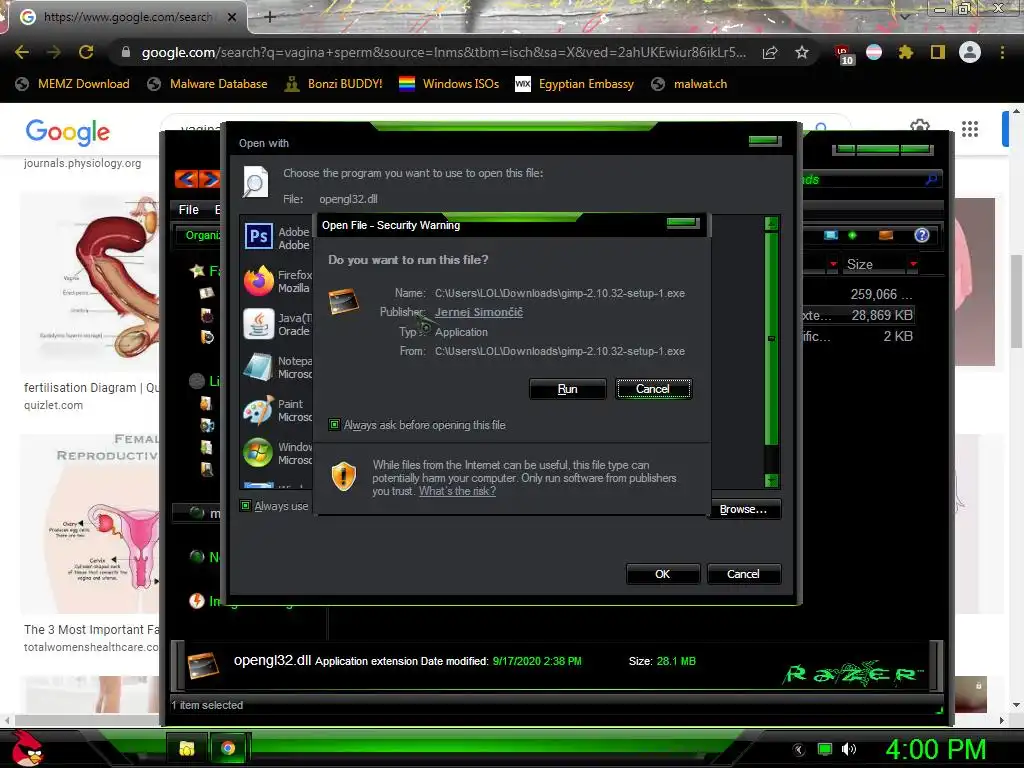Share this page icon in address bar
The image size is (1024, 768).
(x=770, y=52)
